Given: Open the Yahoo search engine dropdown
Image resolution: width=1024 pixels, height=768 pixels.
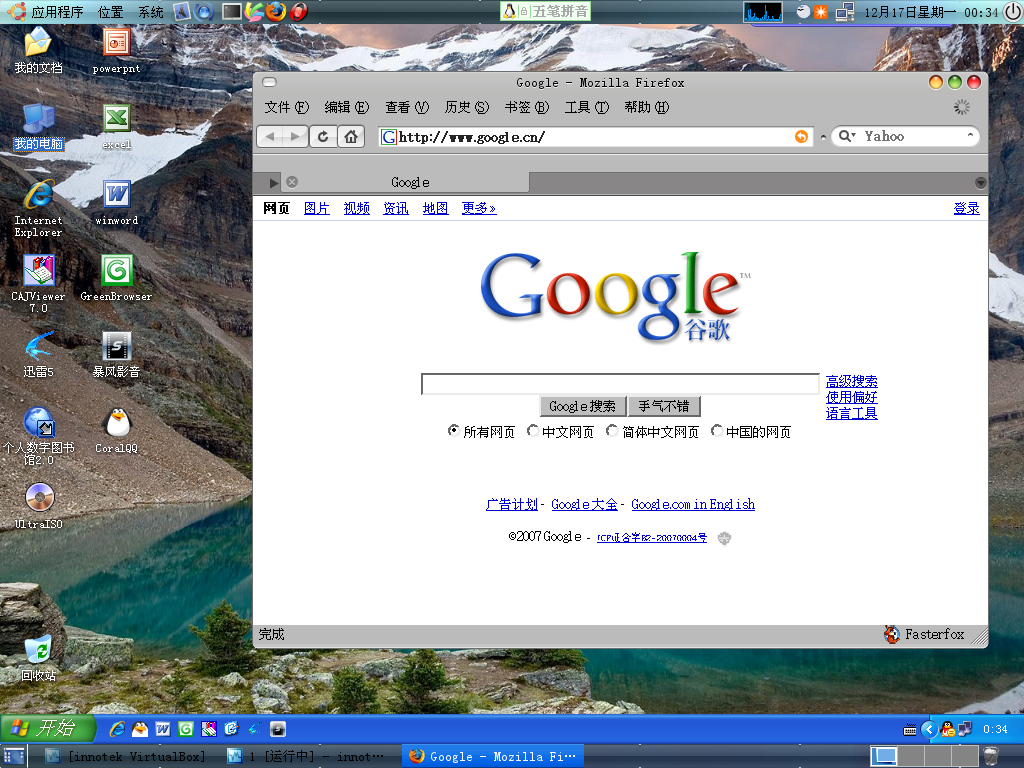Looking at the screenshot, I should click(x=847, y=136).
